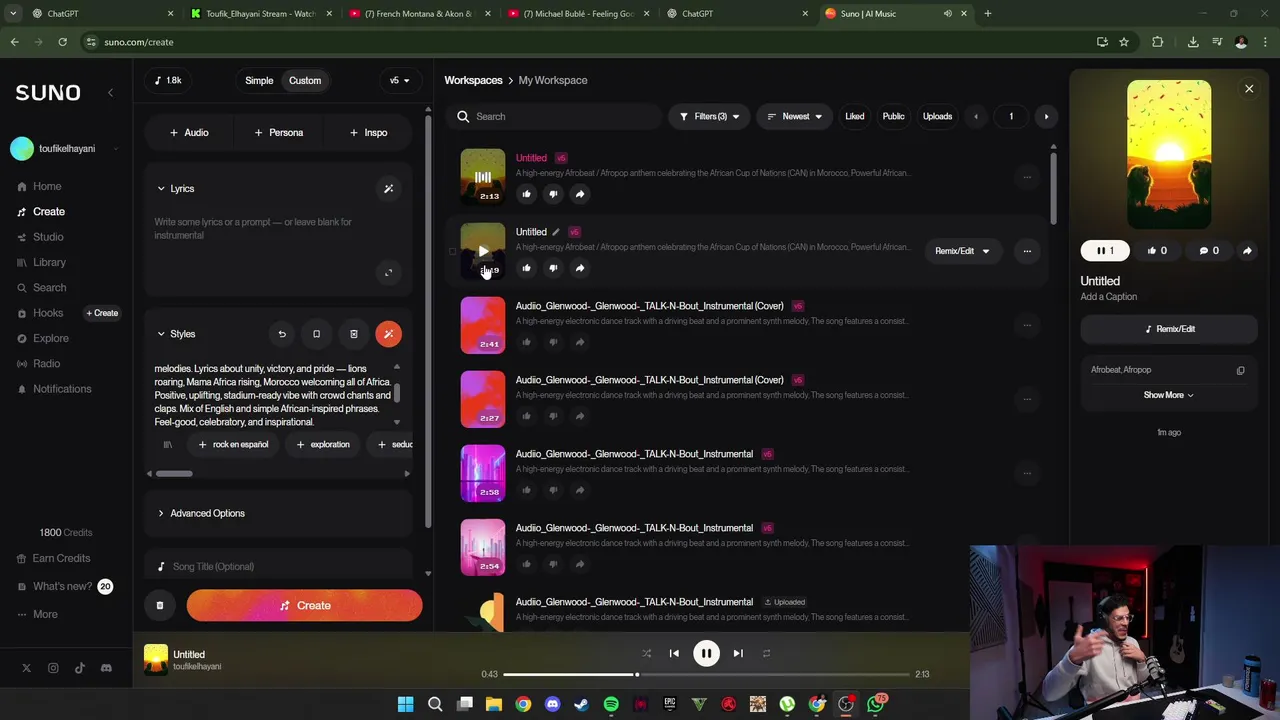Viewport: 1280px width, 720px height.
Task: Click the orange magic wand Styles icon
Action: coord(389,334)
